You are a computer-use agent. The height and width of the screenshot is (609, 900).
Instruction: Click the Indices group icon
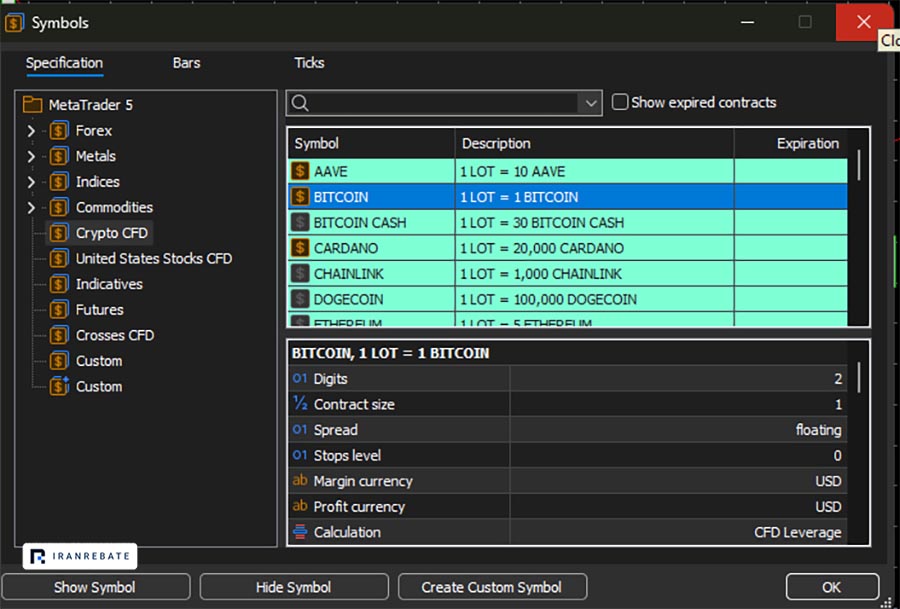click(59, 181)
